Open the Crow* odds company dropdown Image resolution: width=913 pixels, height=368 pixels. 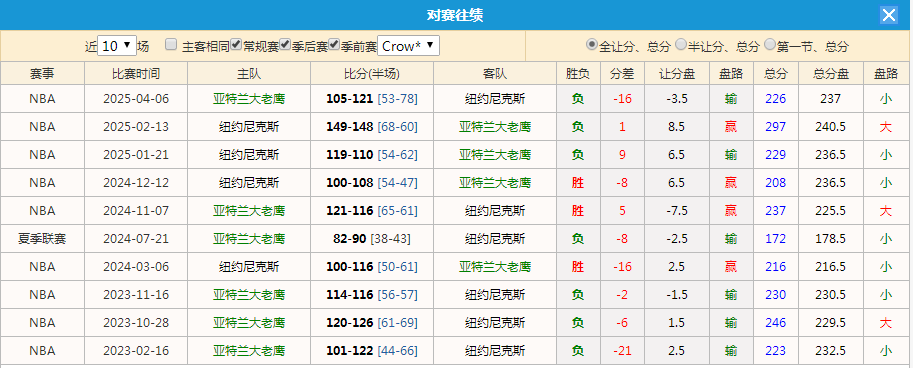pos(408,46)
